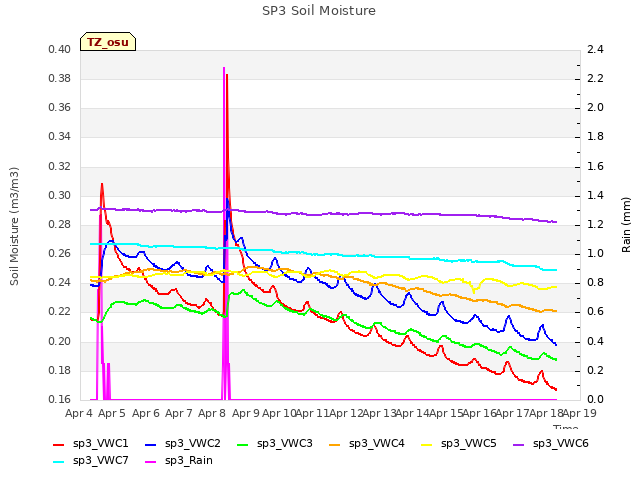Click the TZ_osu annotation label
Image resolution: width=640 pixels, height=480 pixels.
pos(108,42)
